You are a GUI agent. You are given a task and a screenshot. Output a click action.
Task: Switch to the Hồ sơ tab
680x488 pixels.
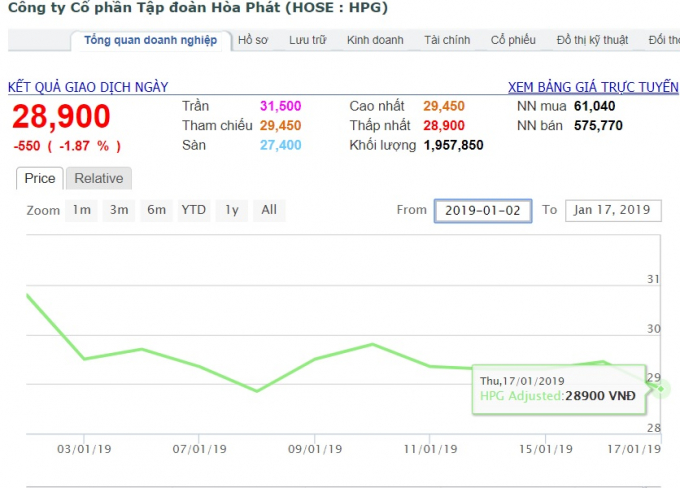click(x=253, y=40)
